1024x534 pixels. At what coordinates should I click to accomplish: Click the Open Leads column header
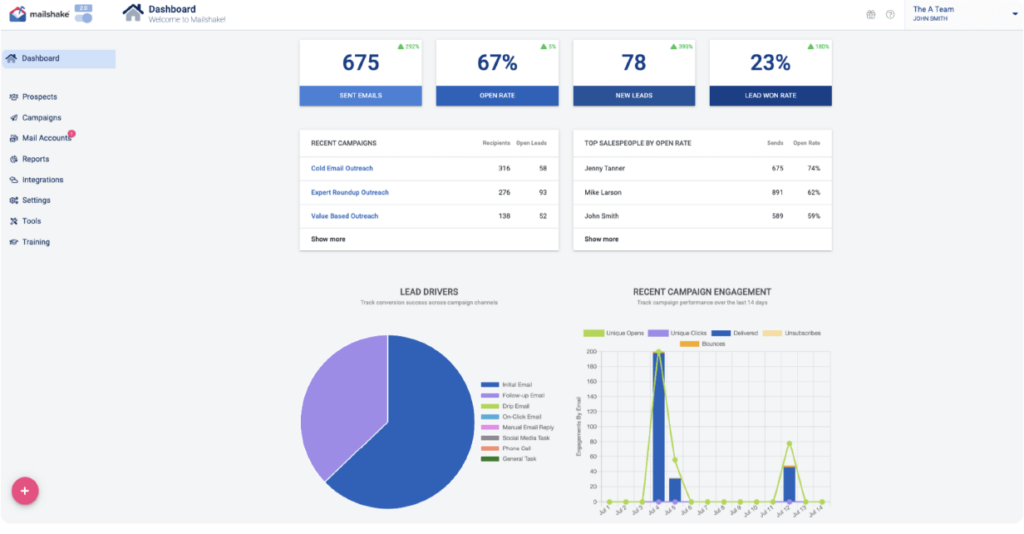(x=532, y=143)
